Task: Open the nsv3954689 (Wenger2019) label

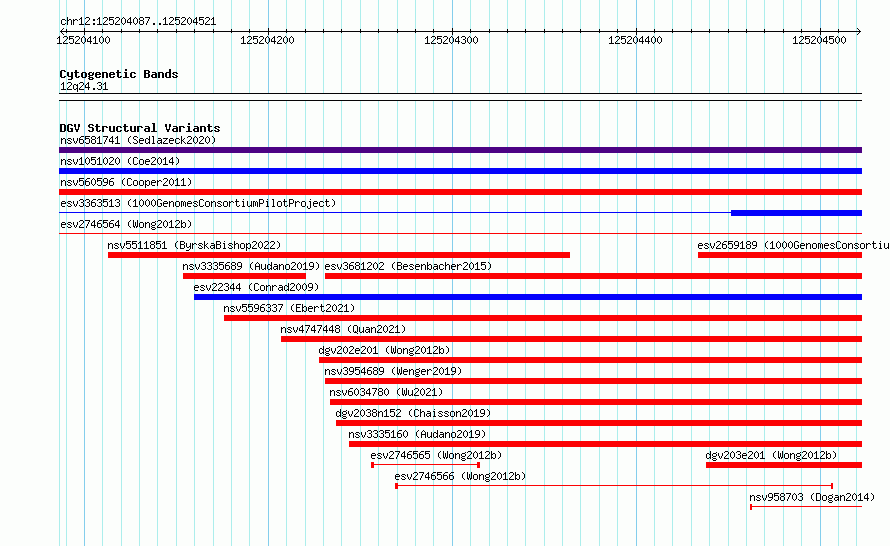Action: 393,371
